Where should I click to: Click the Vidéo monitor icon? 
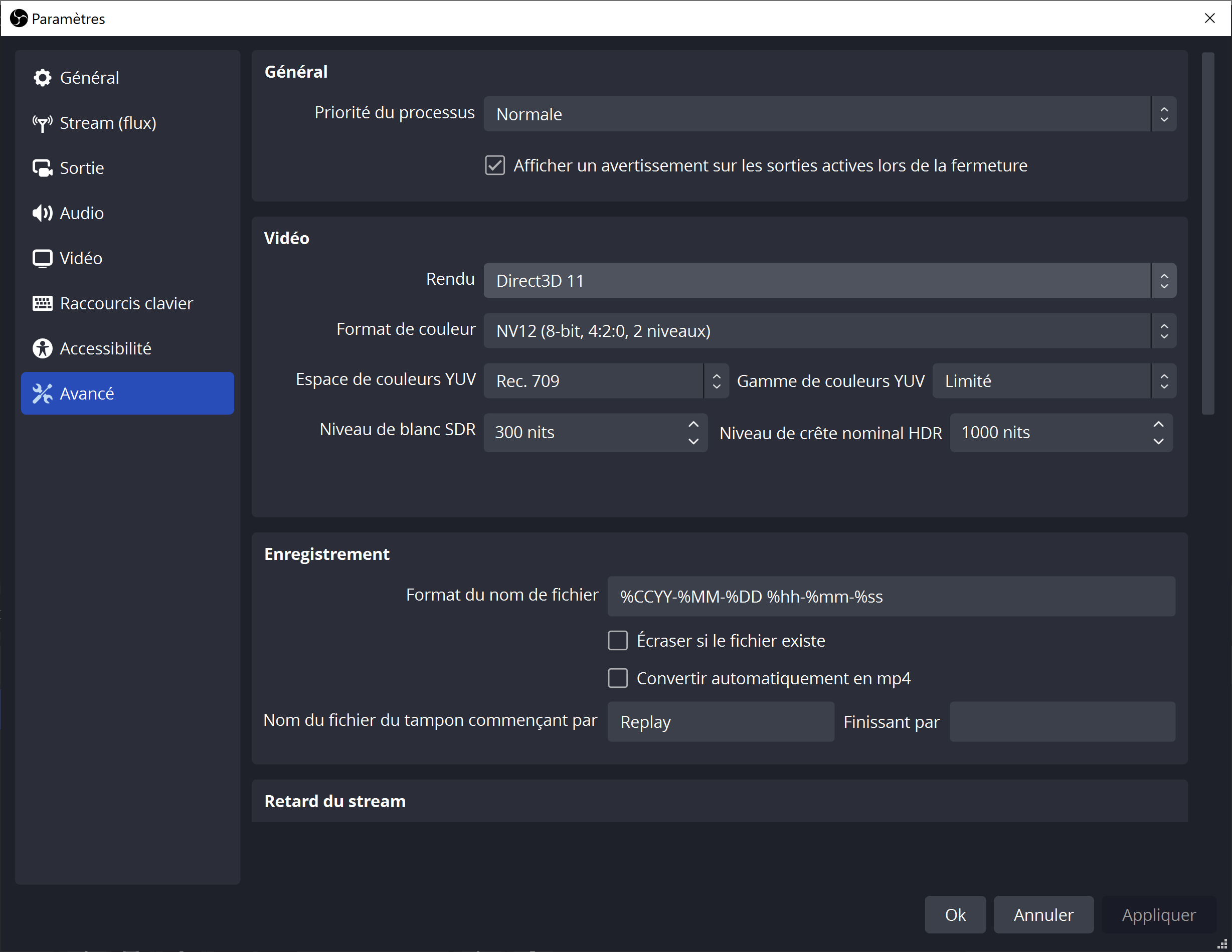tap(42, 258)
